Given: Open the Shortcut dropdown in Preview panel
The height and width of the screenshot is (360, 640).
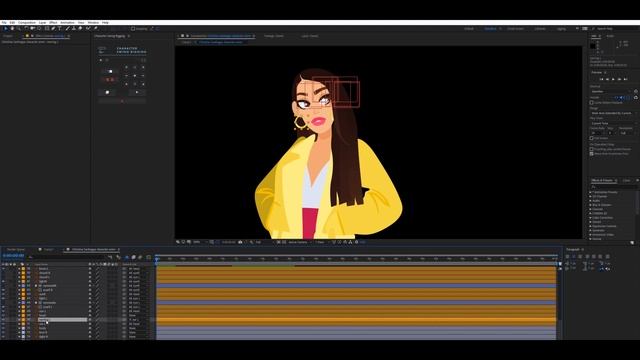Looking at the screenshot, I should coord(611,91).
